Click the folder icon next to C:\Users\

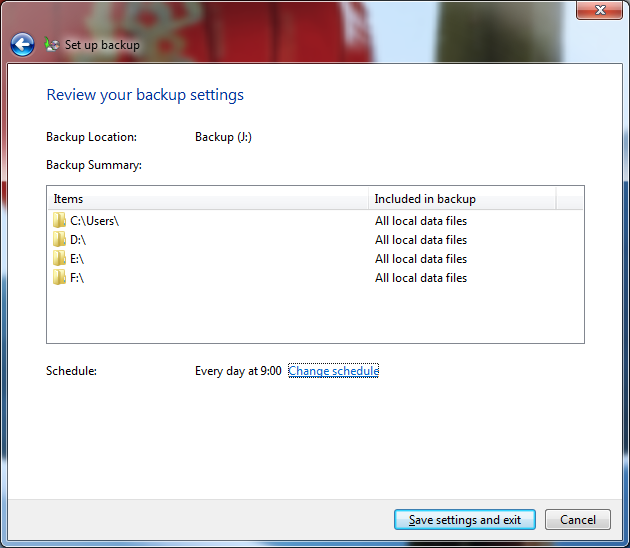coord(60,221)
